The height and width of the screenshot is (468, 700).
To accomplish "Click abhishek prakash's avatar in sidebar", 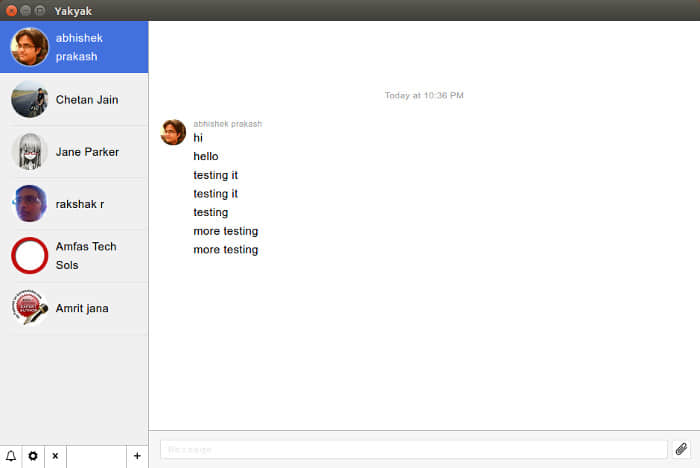I will [29, 47].
